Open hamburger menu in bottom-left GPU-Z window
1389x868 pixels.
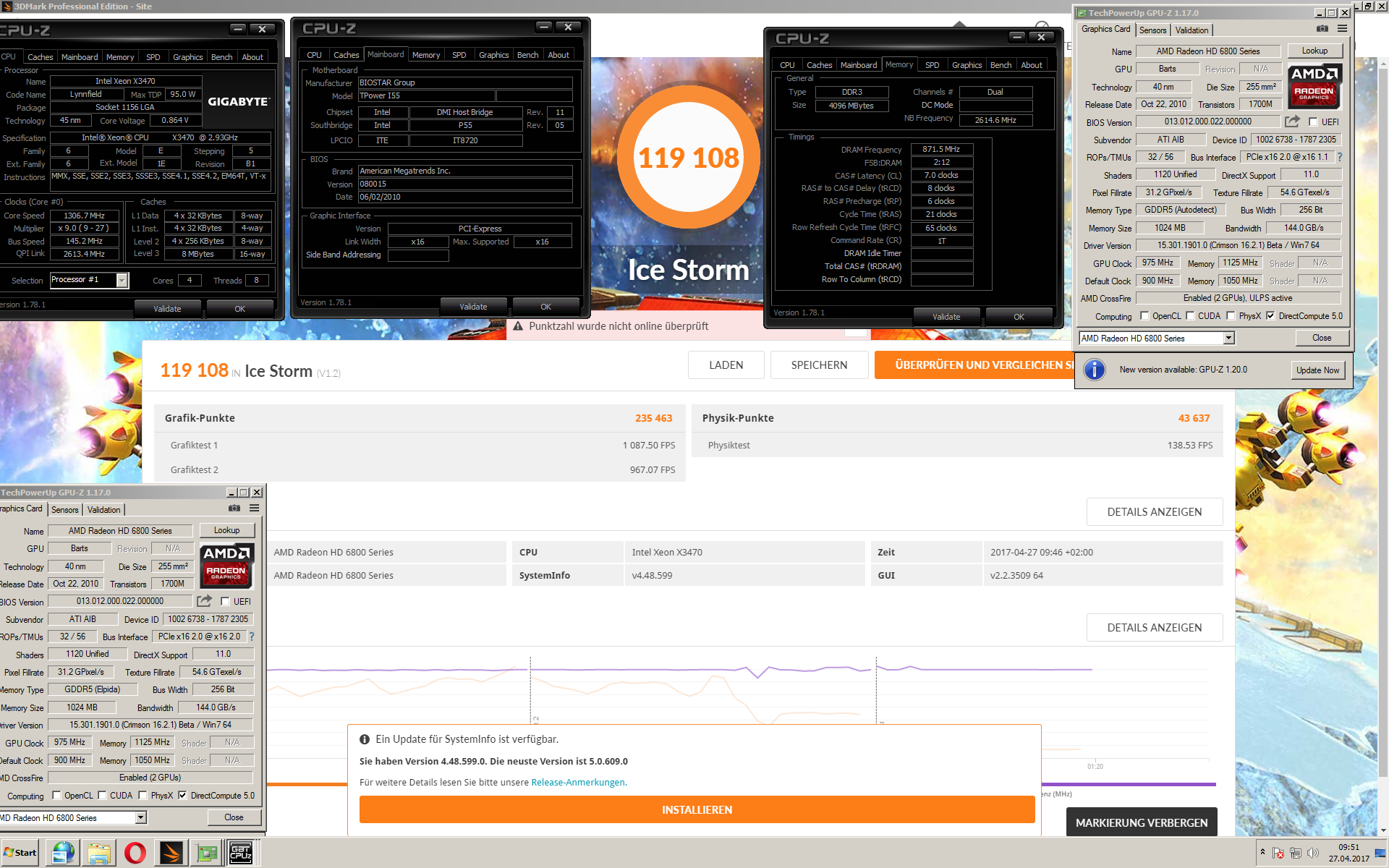coord(255,509)
